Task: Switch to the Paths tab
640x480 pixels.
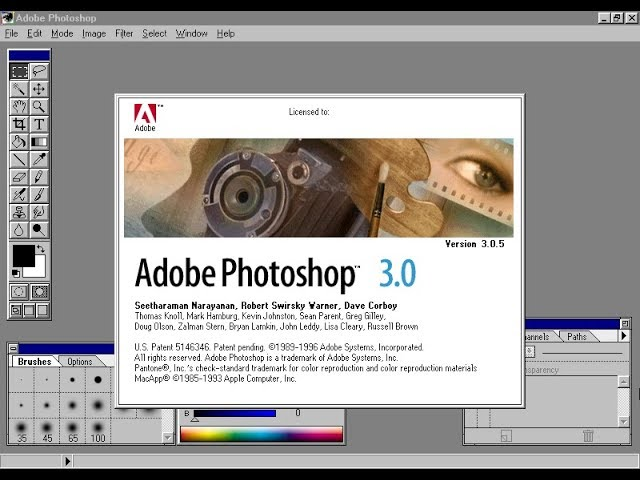Action: [x=577, y=337]
